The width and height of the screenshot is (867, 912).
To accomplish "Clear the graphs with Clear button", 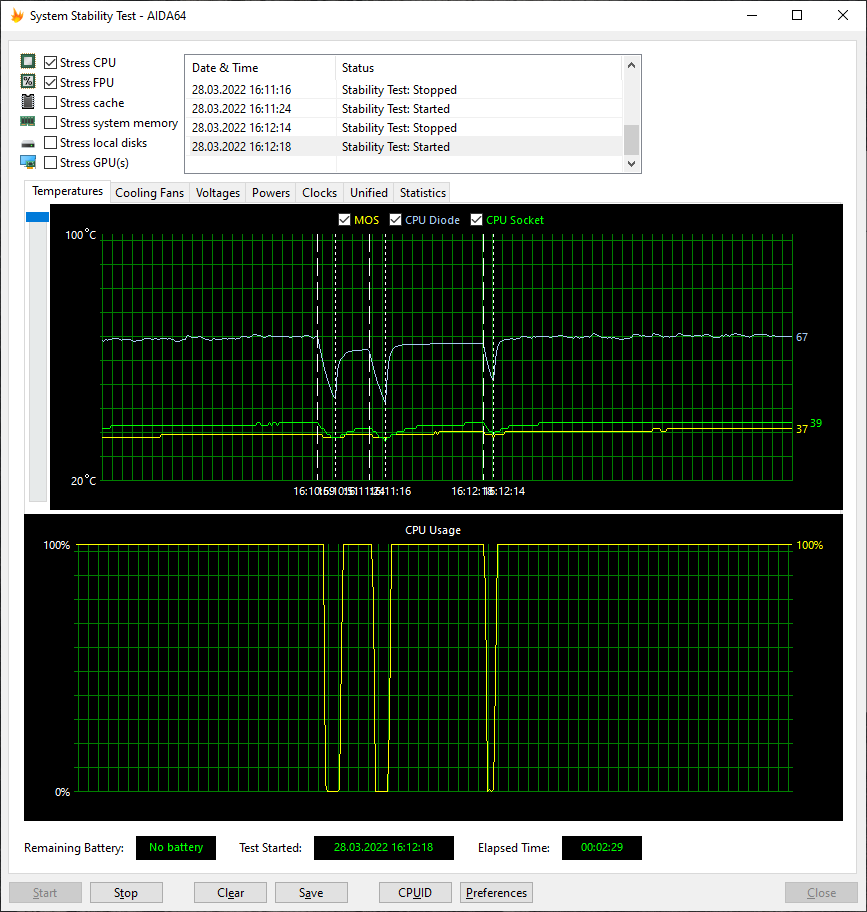I will pos(230,893).
